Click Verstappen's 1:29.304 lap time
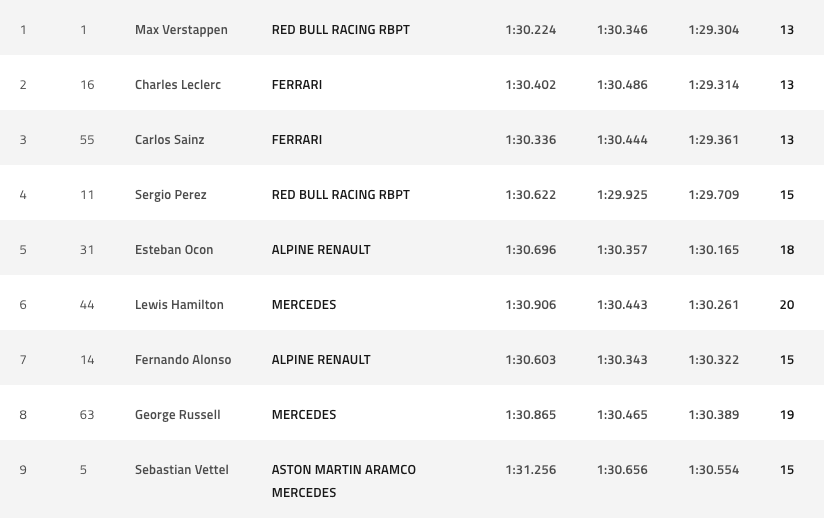The image size is (824, 520). 714,30
